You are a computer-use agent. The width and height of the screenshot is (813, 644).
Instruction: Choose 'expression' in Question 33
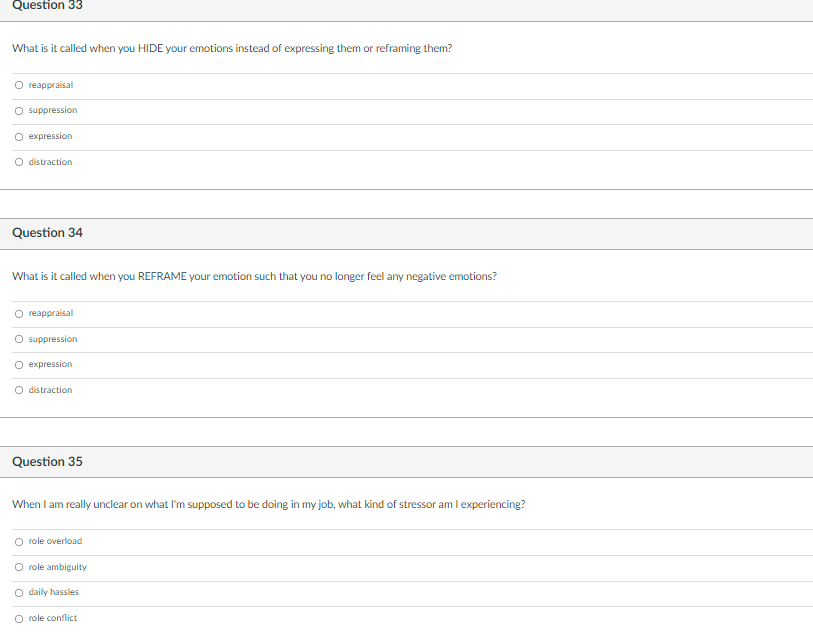click(49, 136)
